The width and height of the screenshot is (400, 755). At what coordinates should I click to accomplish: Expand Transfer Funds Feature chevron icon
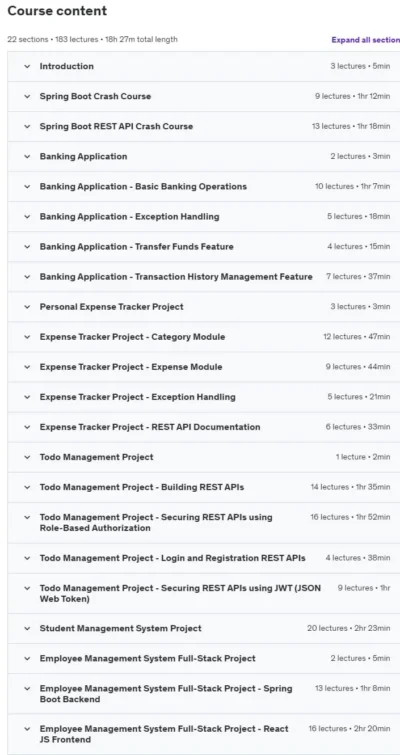27,247
